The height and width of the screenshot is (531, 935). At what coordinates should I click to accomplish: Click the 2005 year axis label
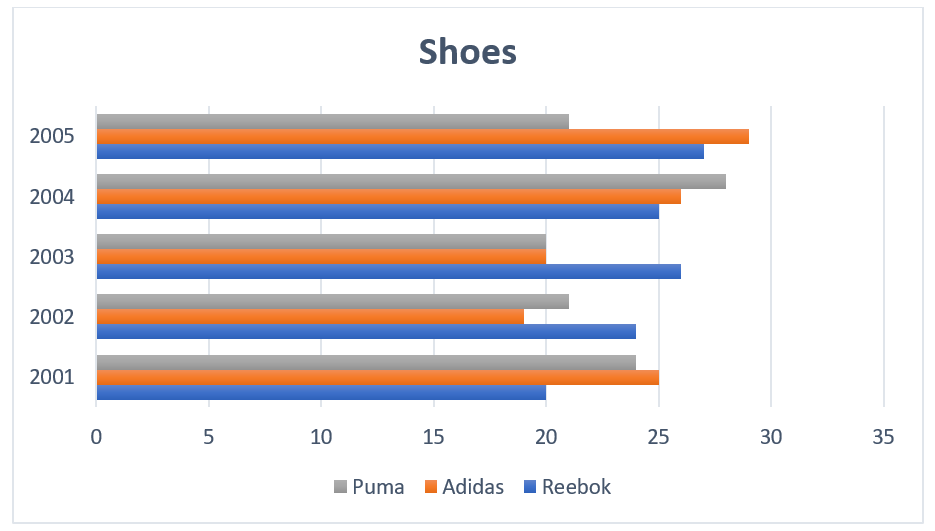click(53, 136)
